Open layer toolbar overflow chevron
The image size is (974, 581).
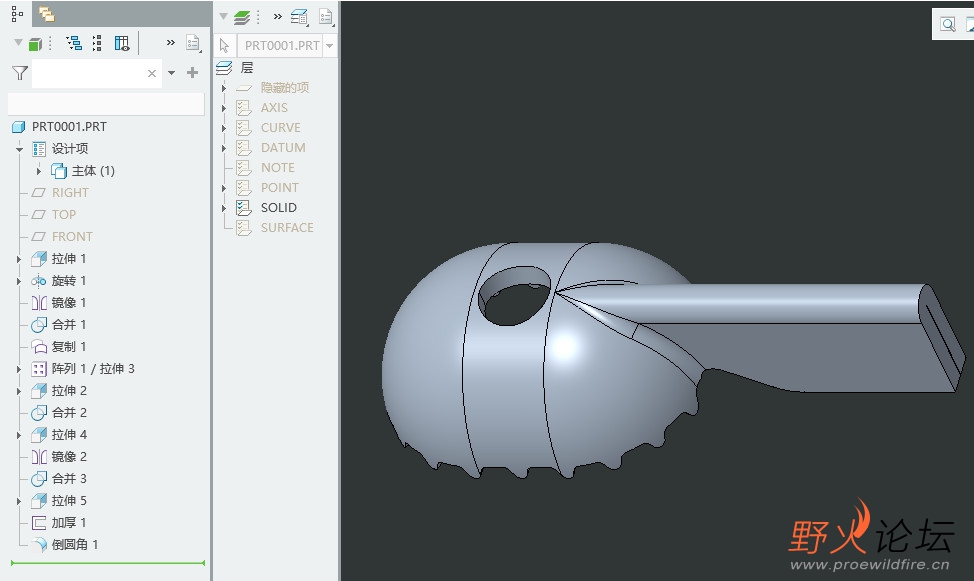(278, 17)
